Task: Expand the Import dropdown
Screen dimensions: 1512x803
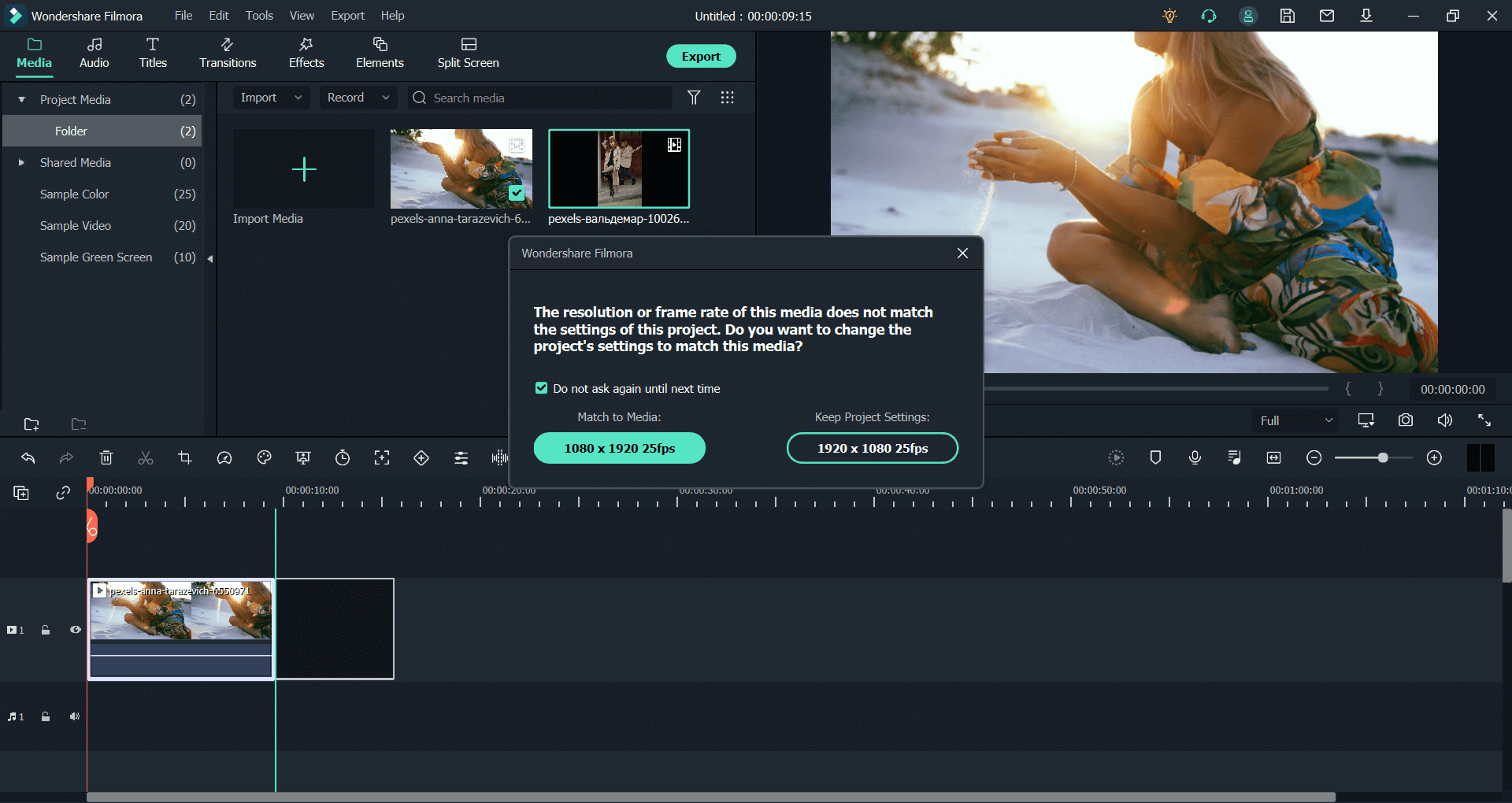Action: click(271, 98)
